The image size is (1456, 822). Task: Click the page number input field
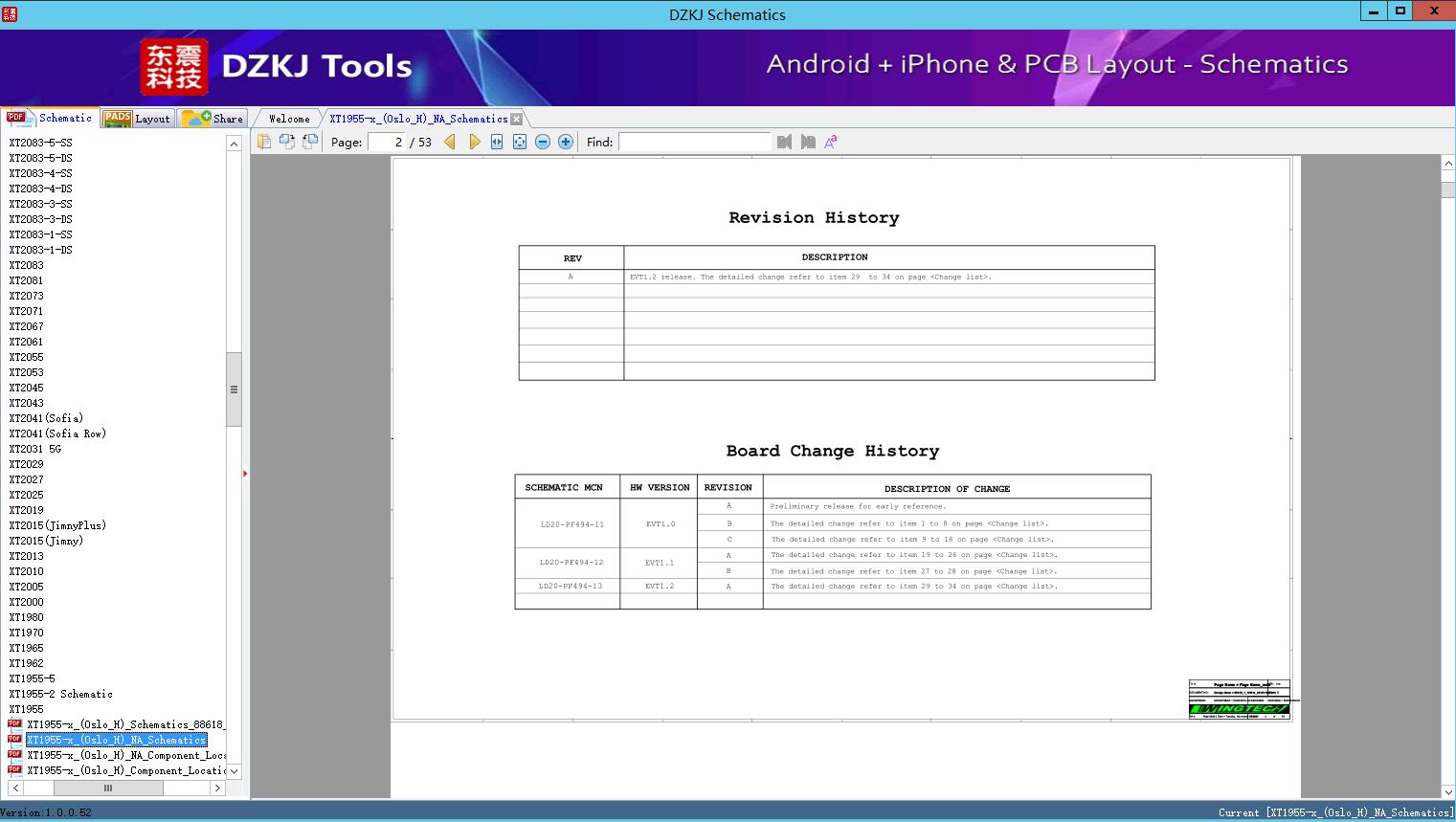coord(387,142)
